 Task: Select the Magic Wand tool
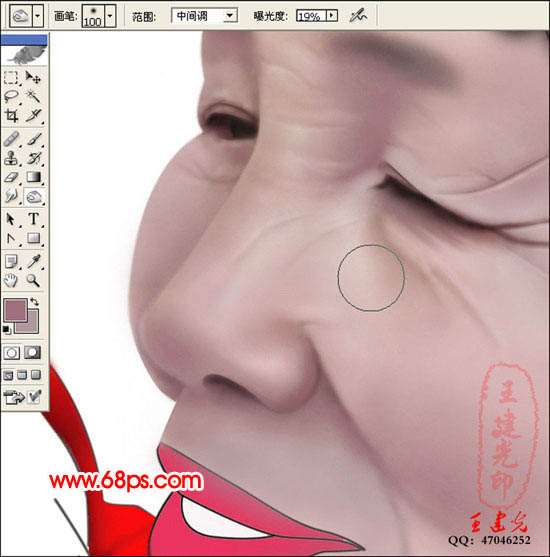click(33, 96)
